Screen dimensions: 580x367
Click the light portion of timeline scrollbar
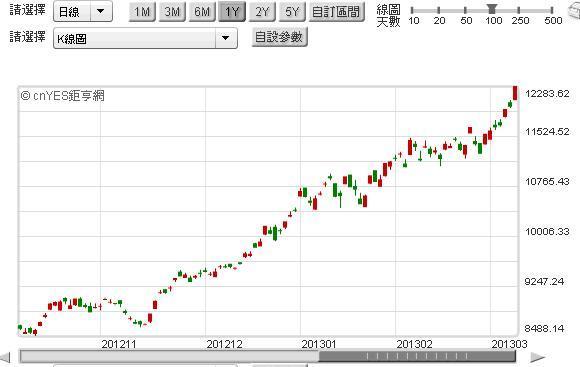tap(169, 357)
